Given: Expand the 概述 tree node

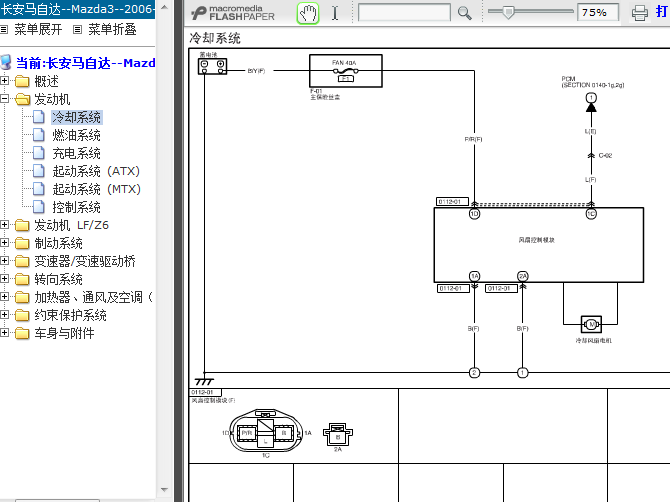Looking at the screenshot, I should coord(5,80).
